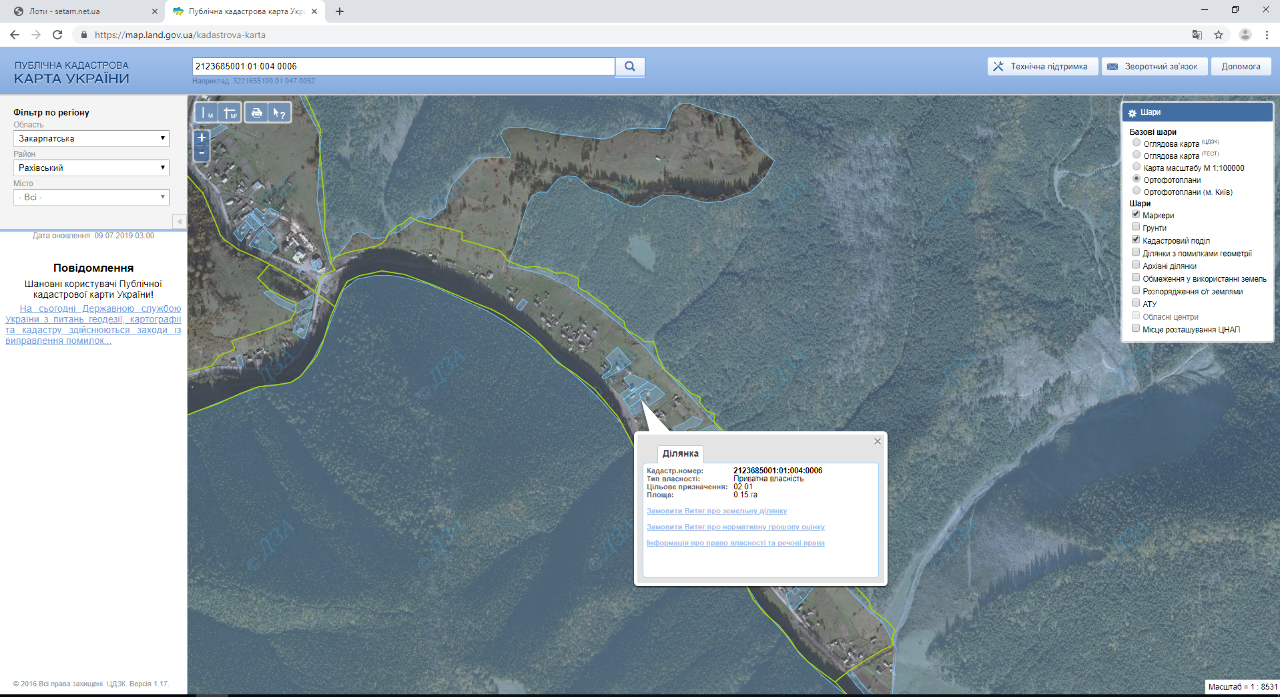Click Приватна власність value

point(768,478)
